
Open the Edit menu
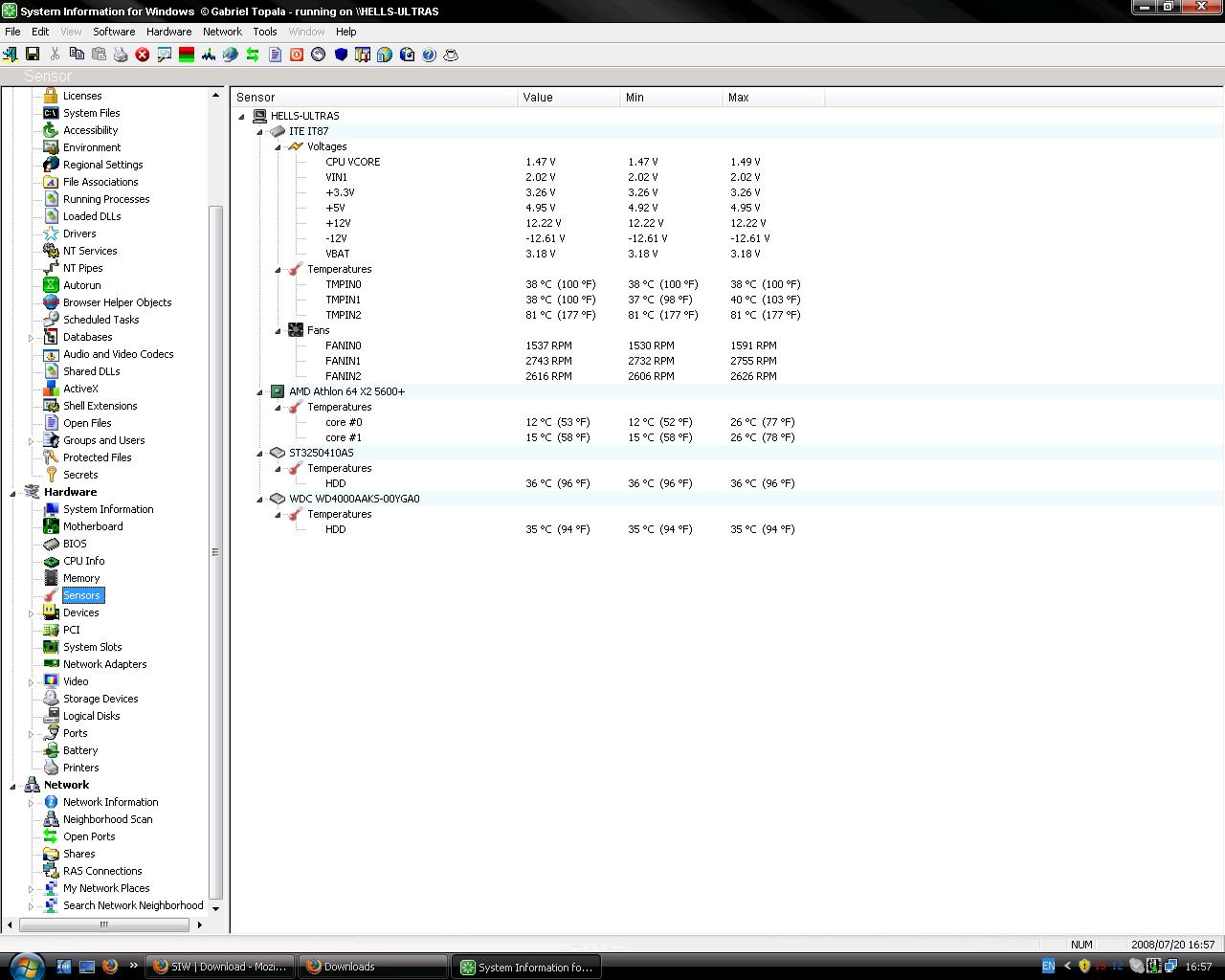40,32
